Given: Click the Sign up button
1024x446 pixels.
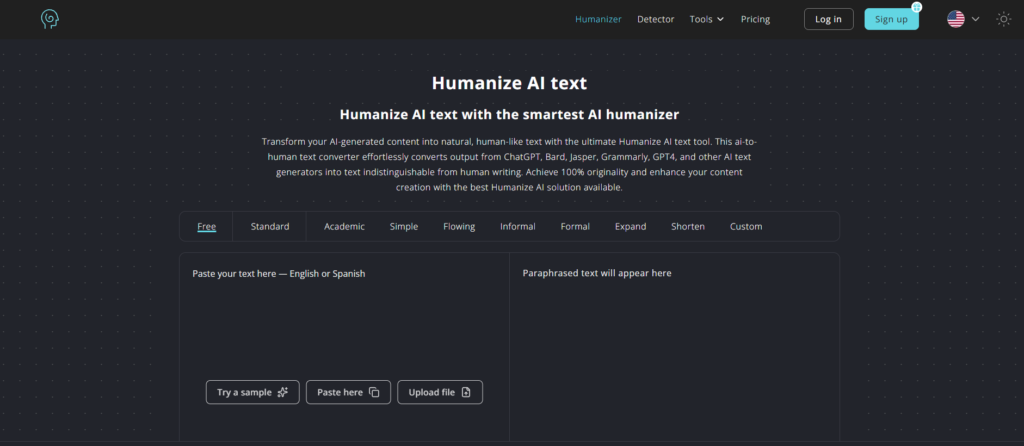Looking at the screenshot, I should pyautogui.click(x=891, y=19).
